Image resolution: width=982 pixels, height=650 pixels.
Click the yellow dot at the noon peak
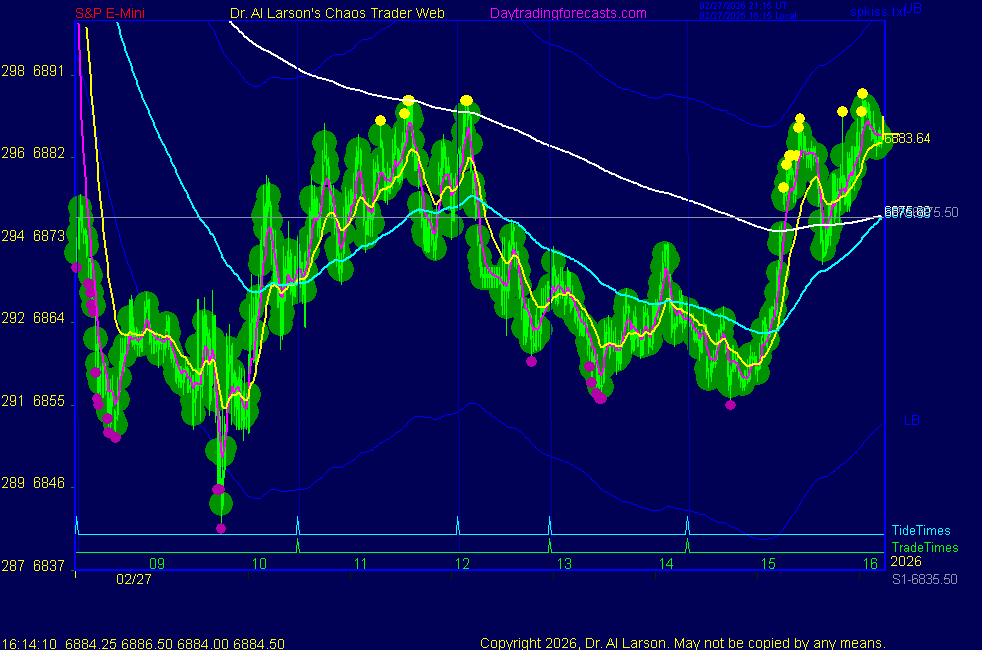click(x=467, y=101)
